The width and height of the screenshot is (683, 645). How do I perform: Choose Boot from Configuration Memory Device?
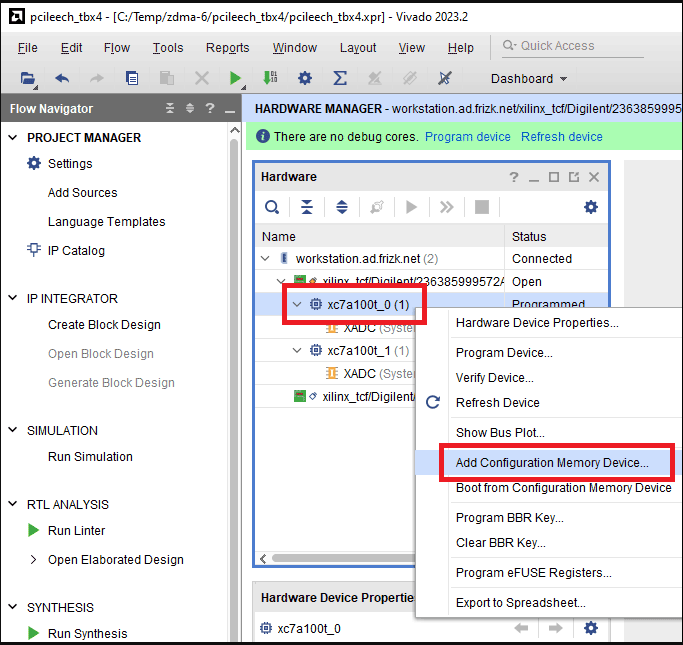[563, 488]
